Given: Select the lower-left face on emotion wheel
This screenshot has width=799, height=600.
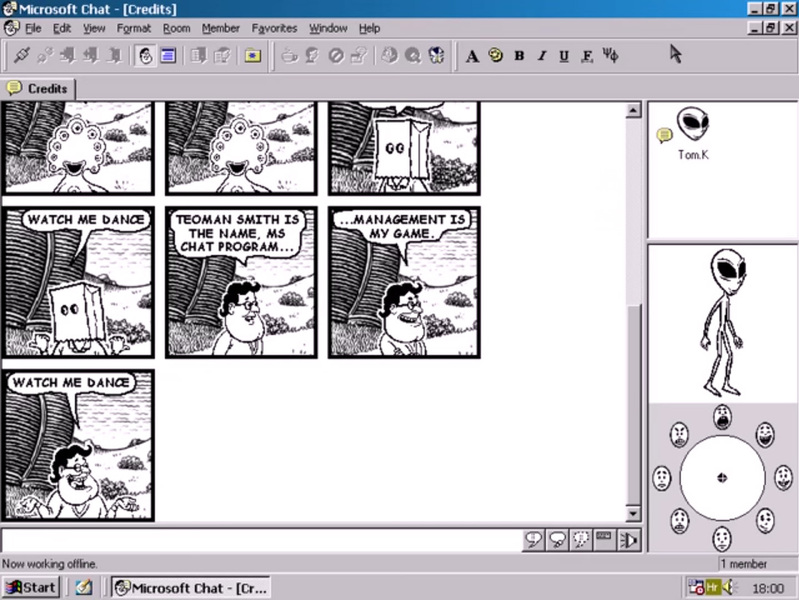Looking at the screenshot, I should tap(679, 521).
